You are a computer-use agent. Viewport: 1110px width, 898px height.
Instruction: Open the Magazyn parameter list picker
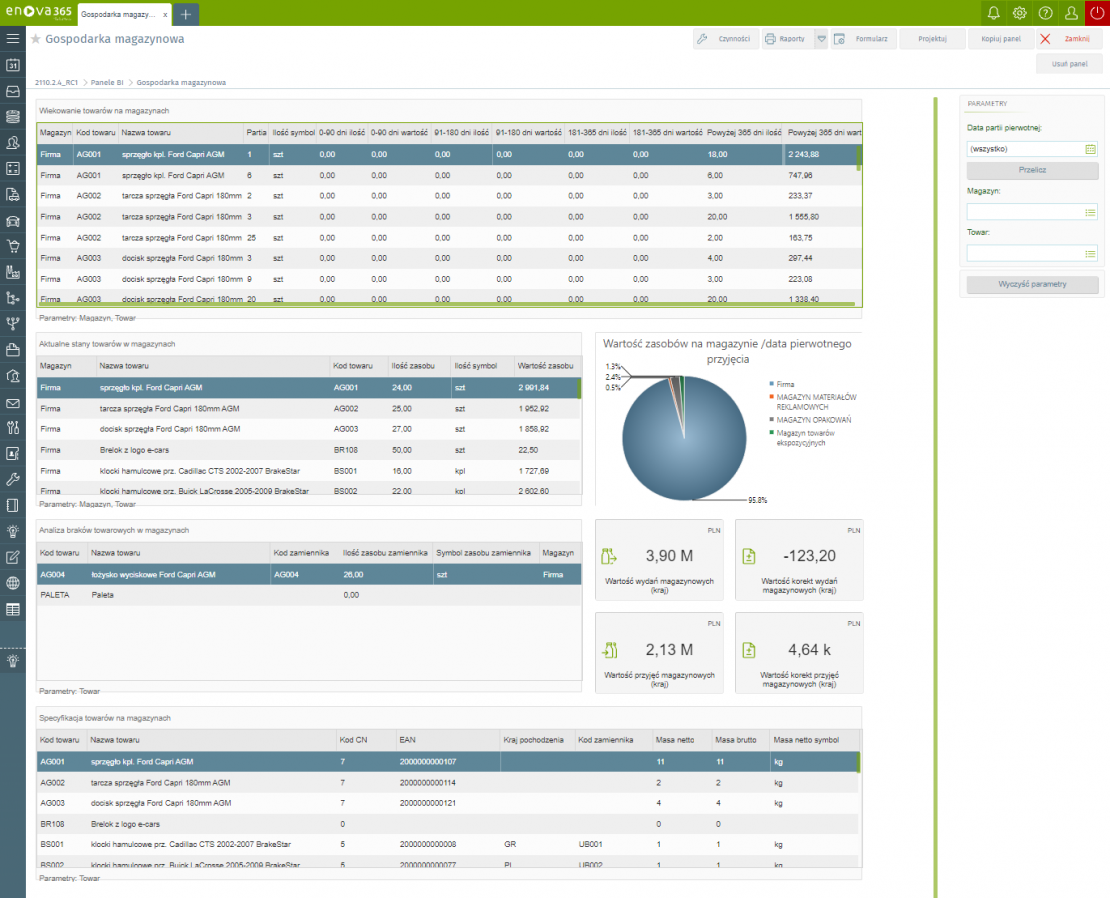(1091, 212)
